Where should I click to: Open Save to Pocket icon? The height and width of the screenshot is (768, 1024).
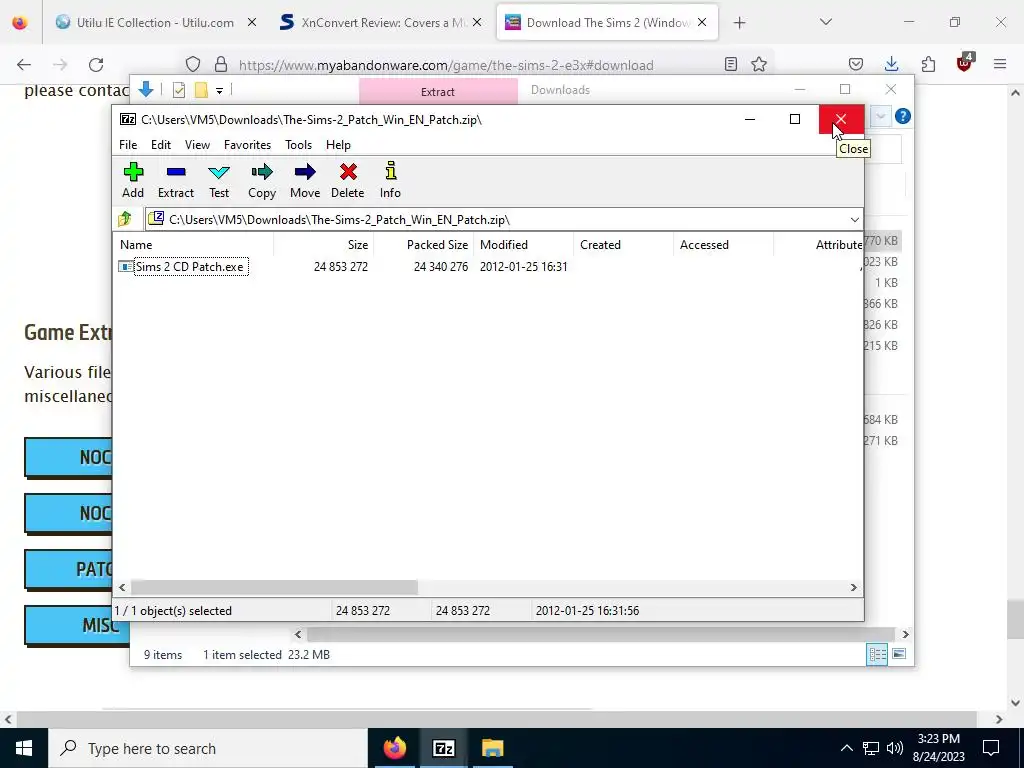856,65
